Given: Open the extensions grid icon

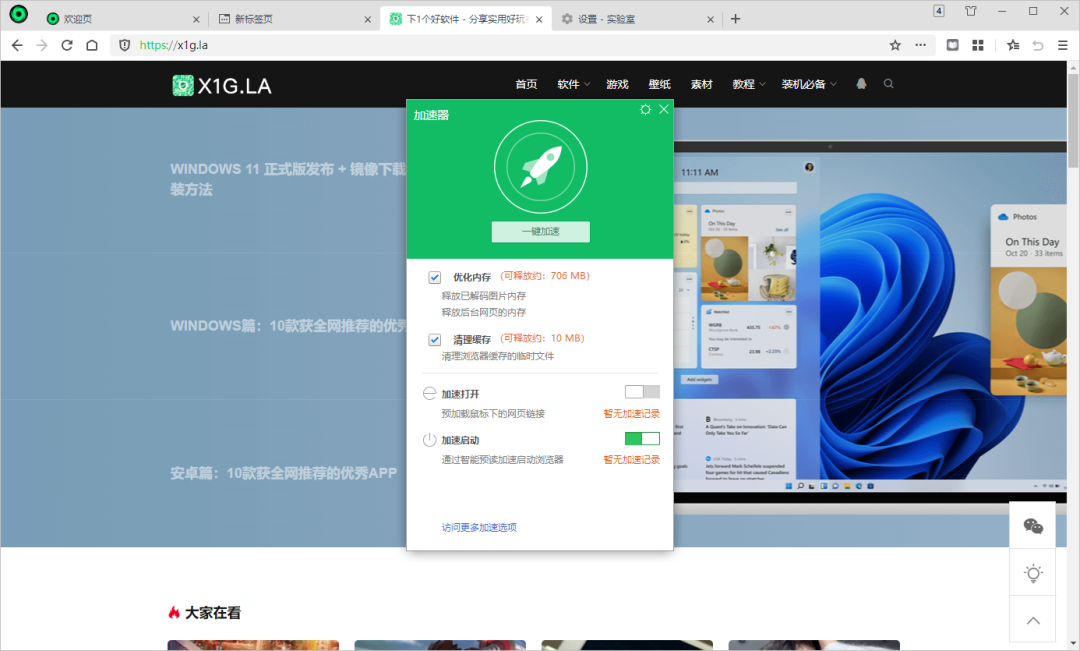Looking at the screenshot, I should (x=977, y=45).
